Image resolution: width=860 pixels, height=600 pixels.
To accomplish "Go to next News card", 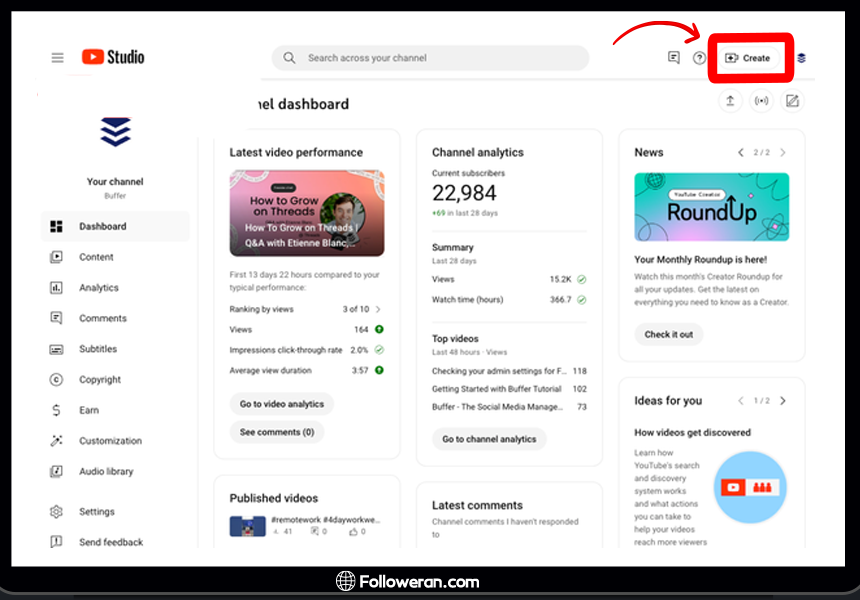I will coord(782,153).
